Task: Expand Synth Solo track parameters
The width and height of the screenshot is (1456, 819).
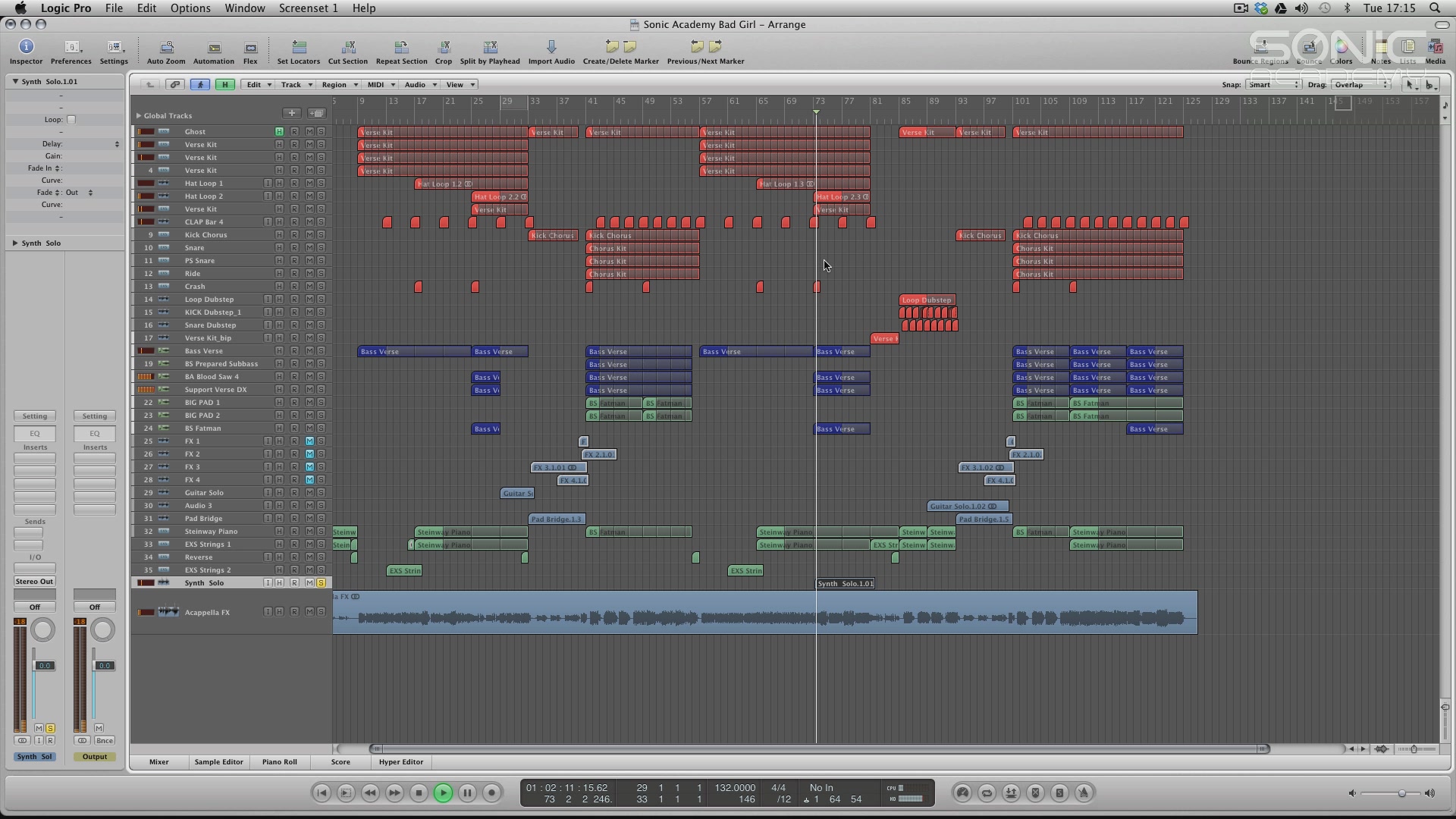Action: tap(15, 243)
